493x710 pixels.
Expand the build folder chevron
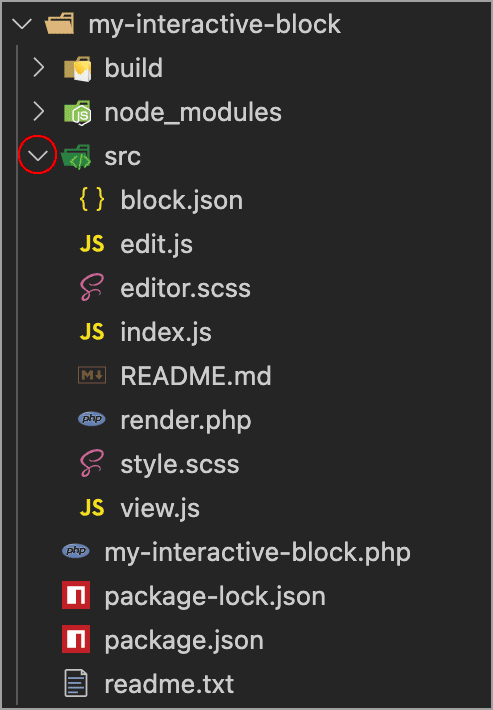tap(39, 68)
